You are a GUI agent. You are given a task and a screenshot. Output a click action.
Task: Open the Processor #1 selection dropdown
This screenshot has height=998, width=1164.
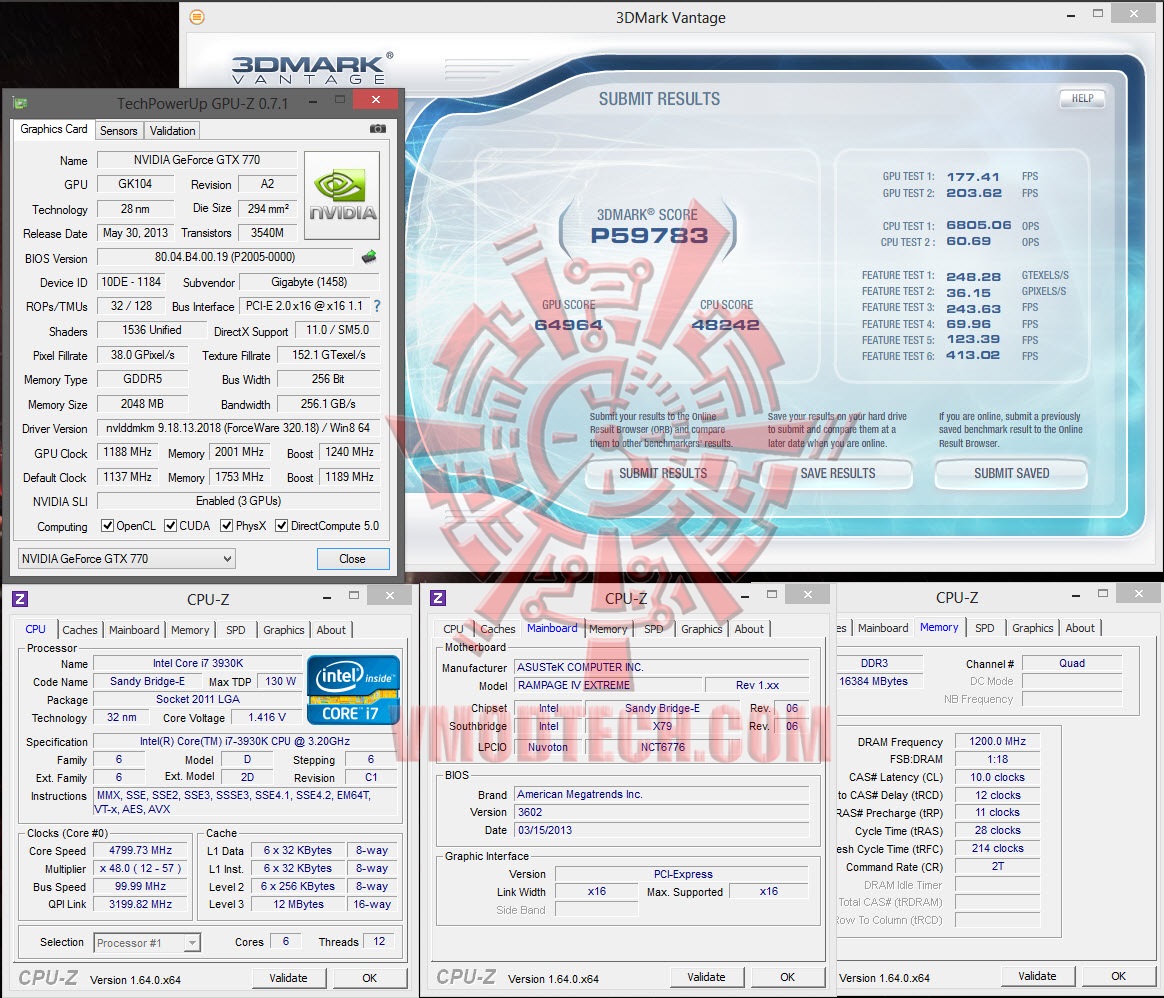click(147, 942)
